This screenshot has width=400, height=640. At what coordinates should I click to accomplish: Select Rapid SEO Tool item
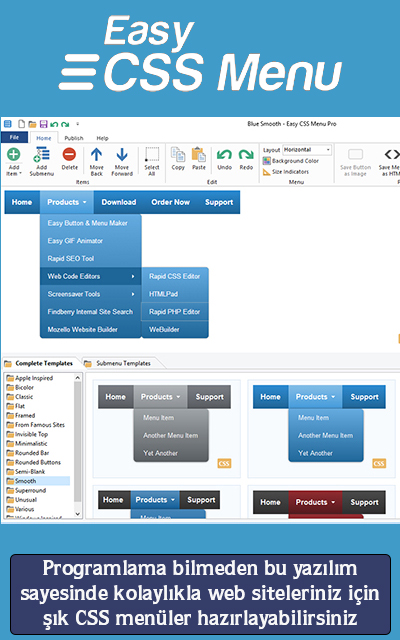coord(91,258)
